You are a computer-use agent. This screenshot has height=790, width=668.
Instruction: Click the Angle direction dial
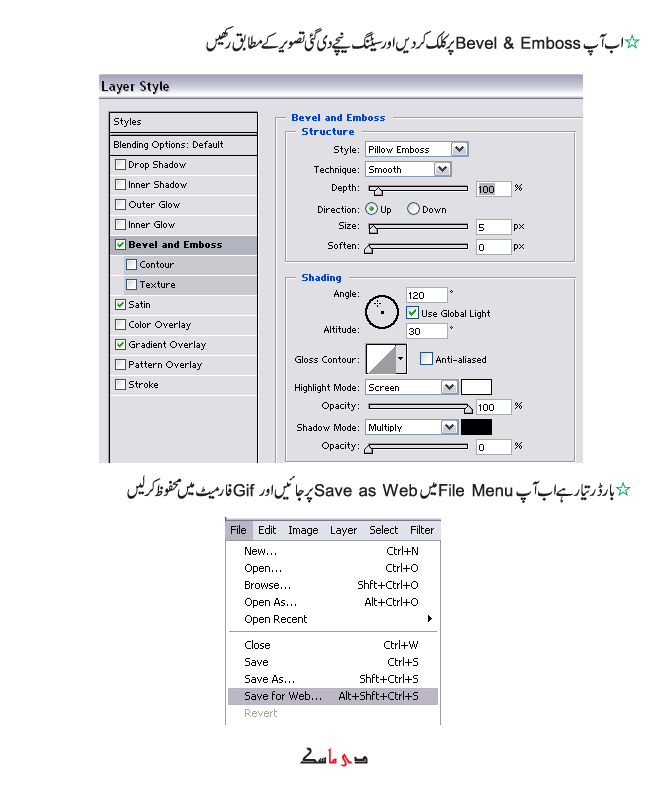(382, 312)
